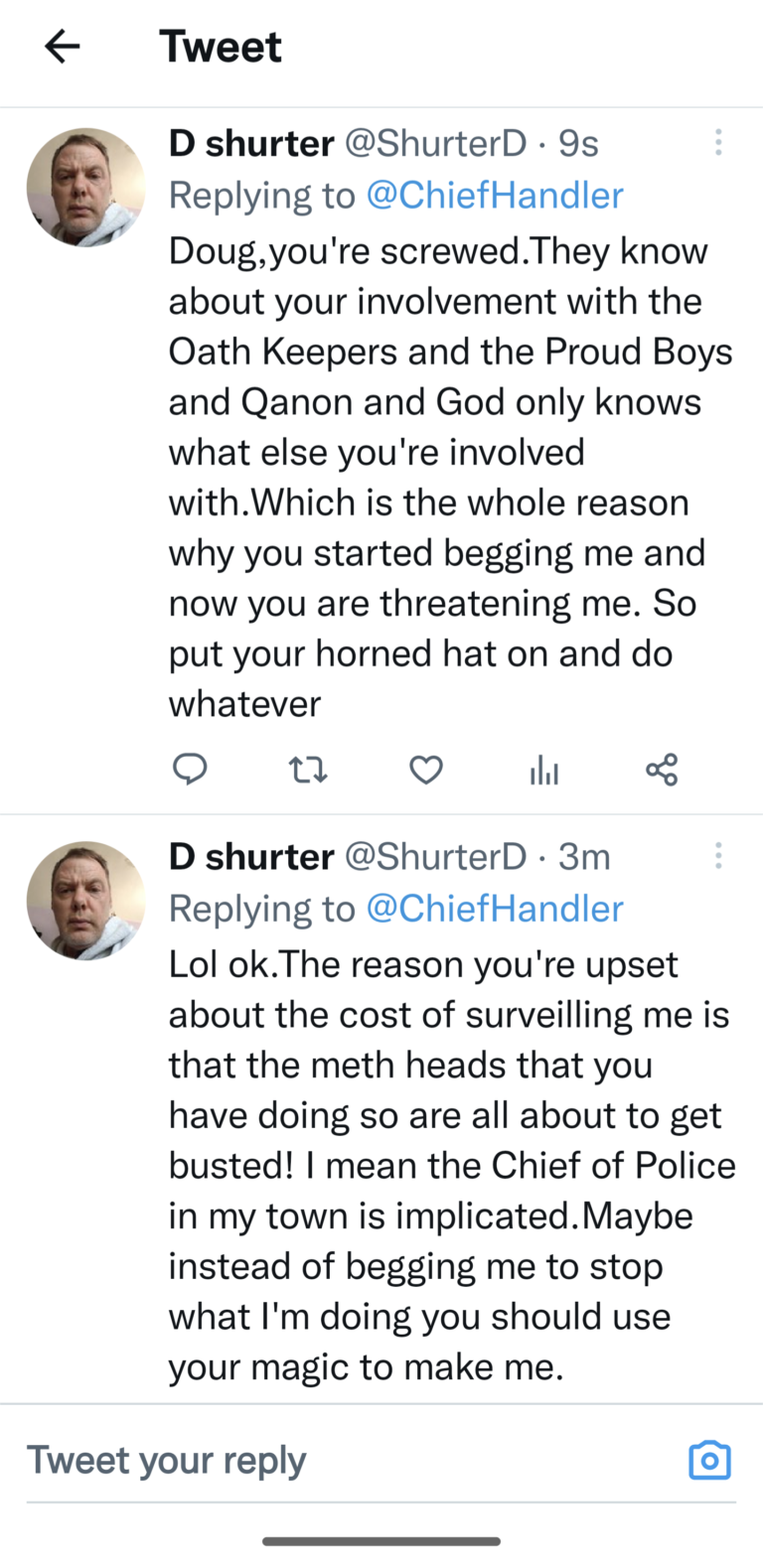Open the camera icon in the reply bar
763x1568 pixels.
(709, 1460)
